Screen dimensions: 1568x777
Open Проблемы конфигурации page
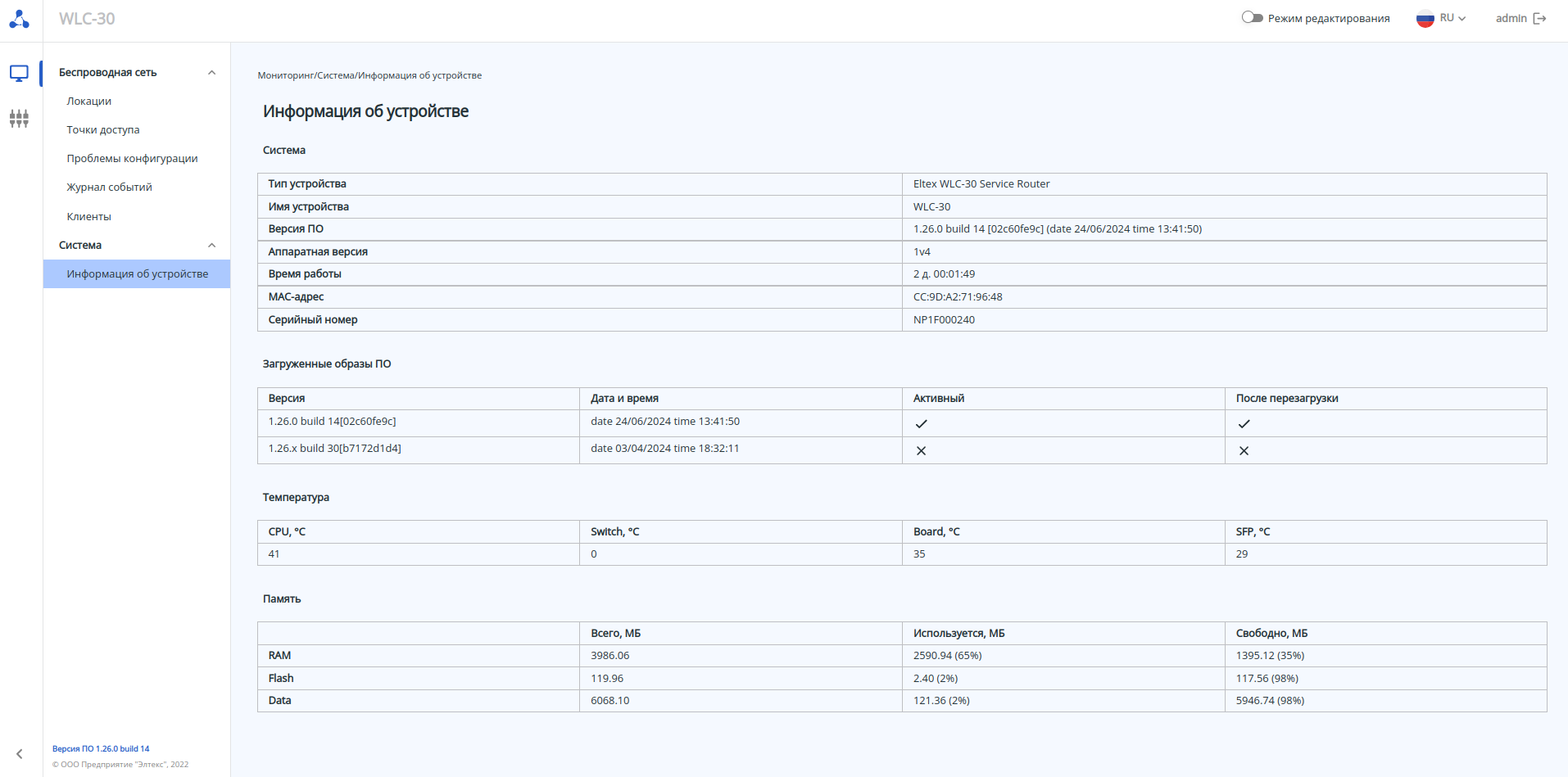133,159
